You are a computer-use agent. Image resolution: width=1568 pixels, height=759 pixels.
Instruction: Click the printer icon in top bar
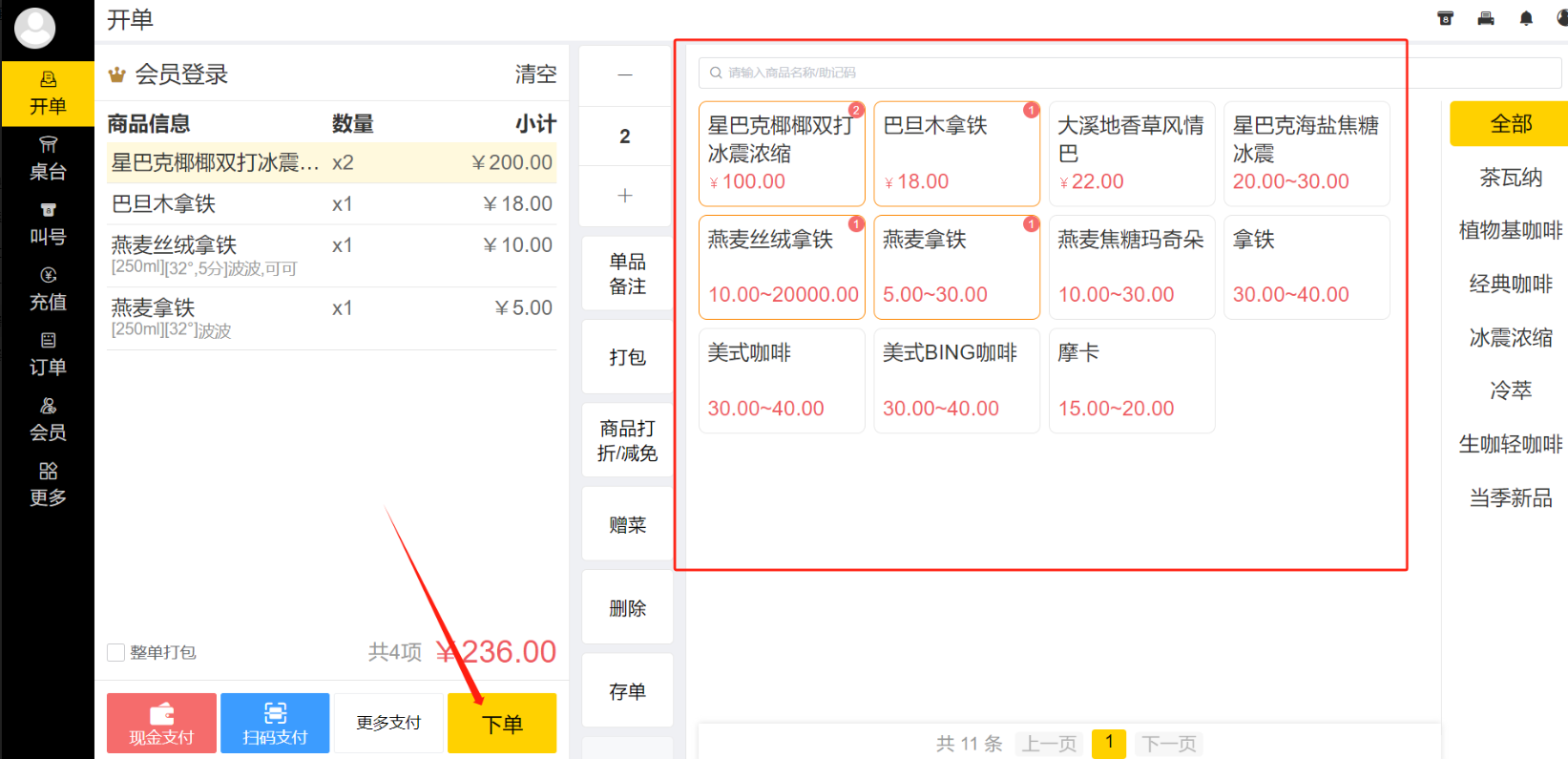[x=1486, y=18]
